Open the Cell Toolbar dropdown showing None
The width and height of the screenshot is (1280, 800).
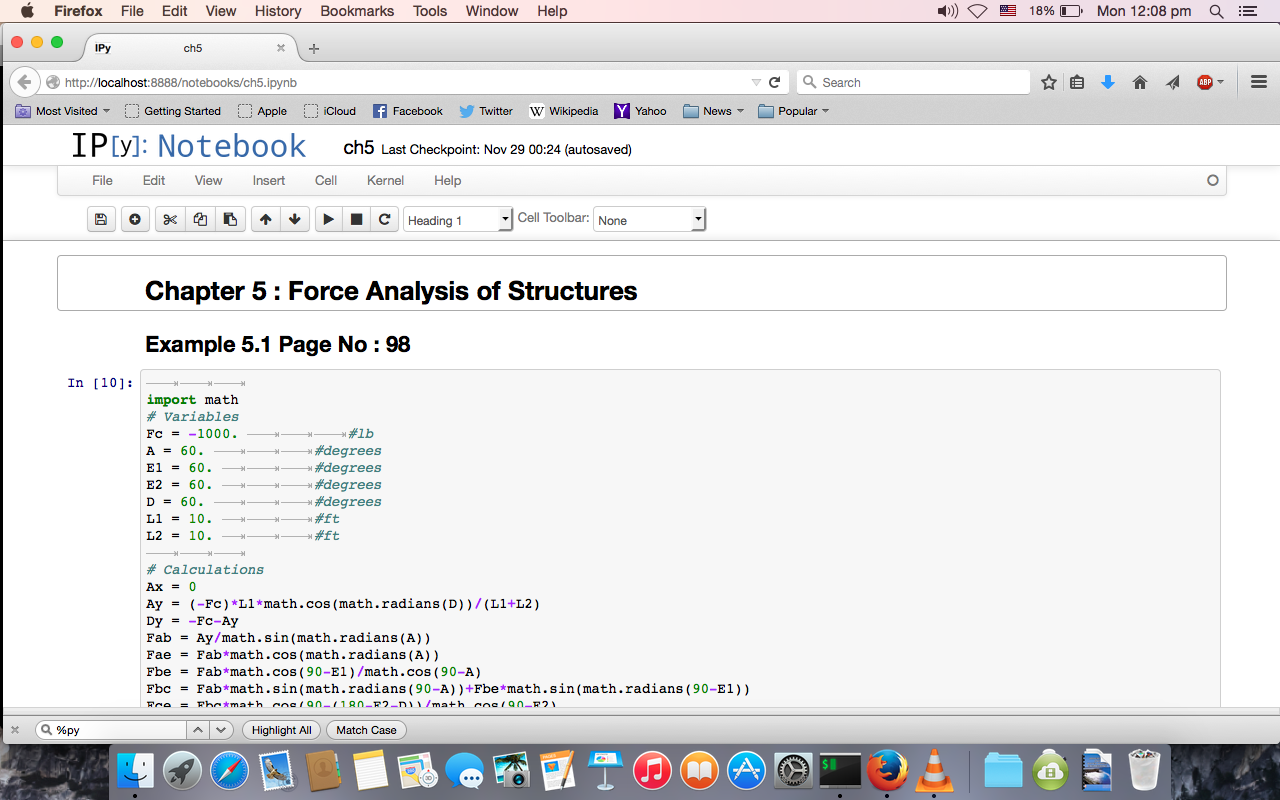(x=649, y=220)
